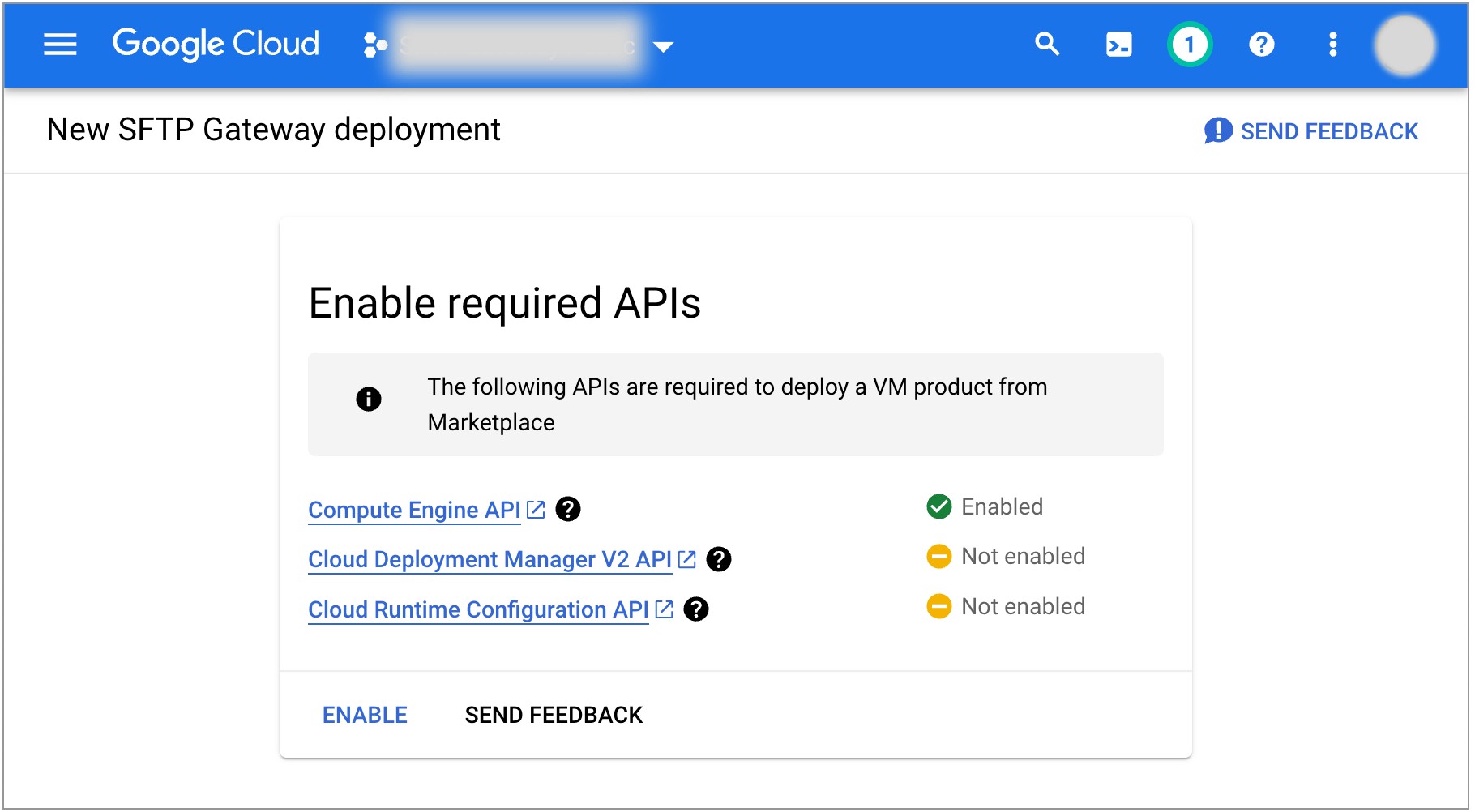
Task: Click 'Not enabled' text for Runtime Configuration
Action: tap(1023, 606)
